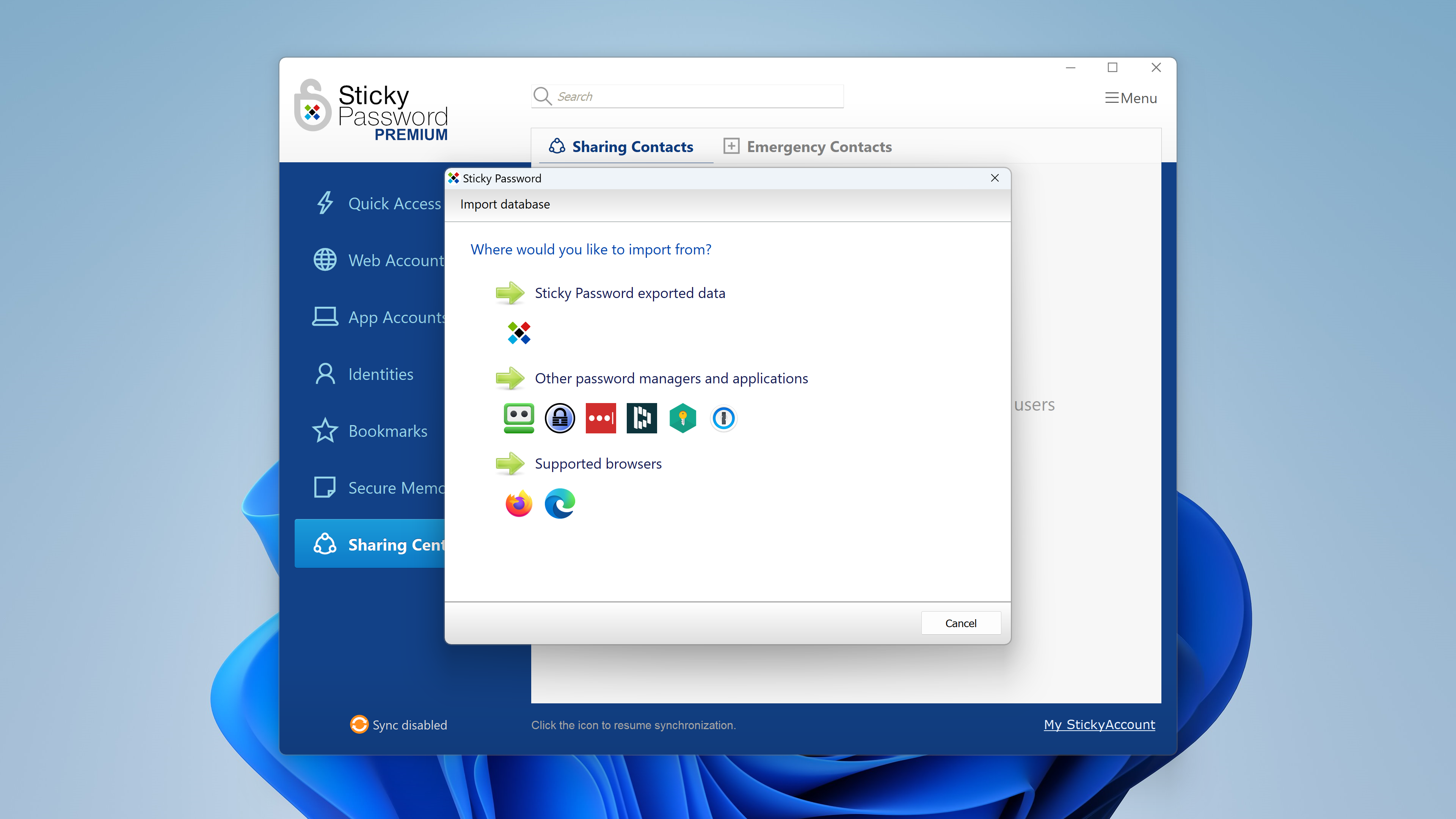1456x819 pixels.
Task: Click green arrow beside Supported browsers
Action: point(510,463)
